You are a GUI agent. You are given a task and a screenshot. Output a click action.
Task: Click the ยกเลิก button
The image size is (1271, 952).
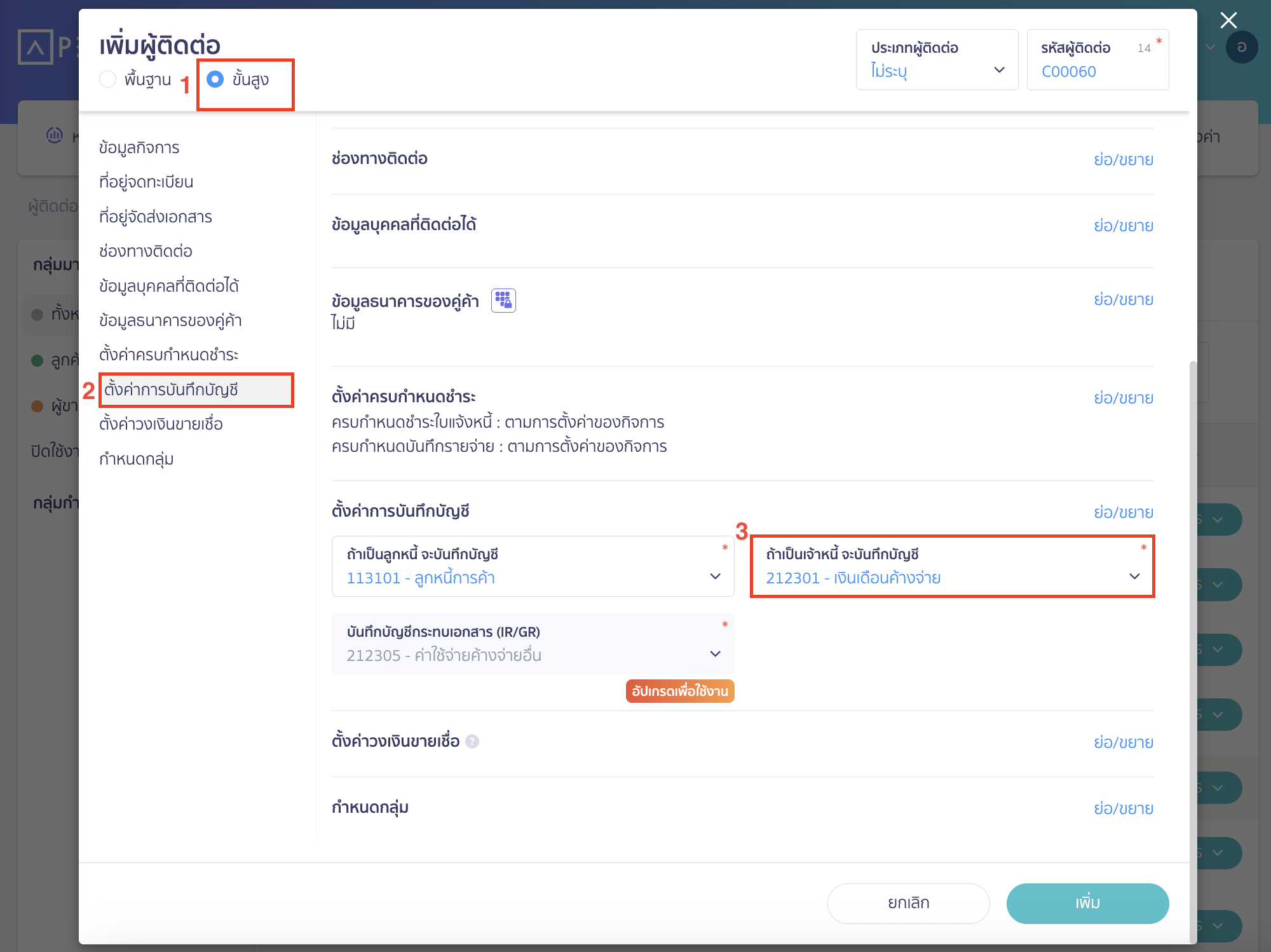(908, 903)
